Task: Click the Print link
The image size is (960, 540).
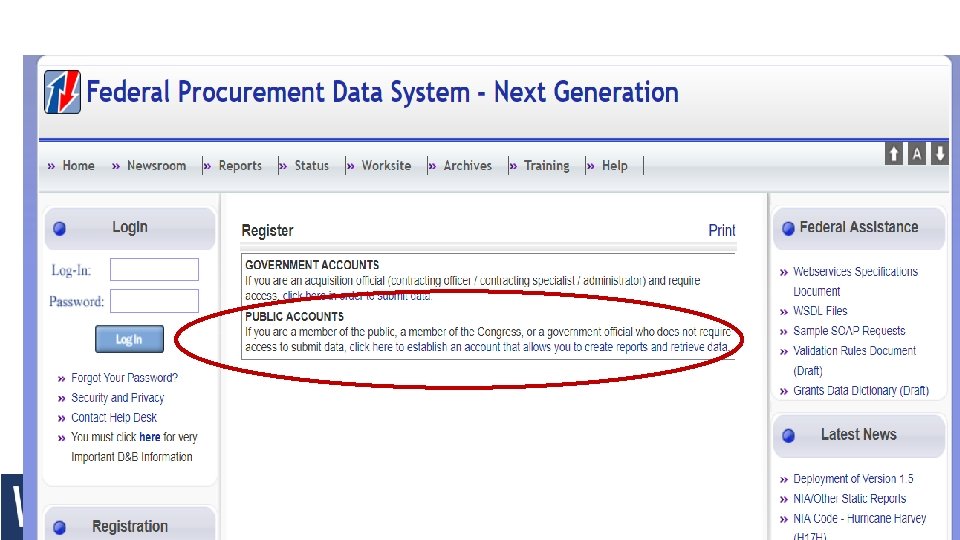Action: (722, 231)
